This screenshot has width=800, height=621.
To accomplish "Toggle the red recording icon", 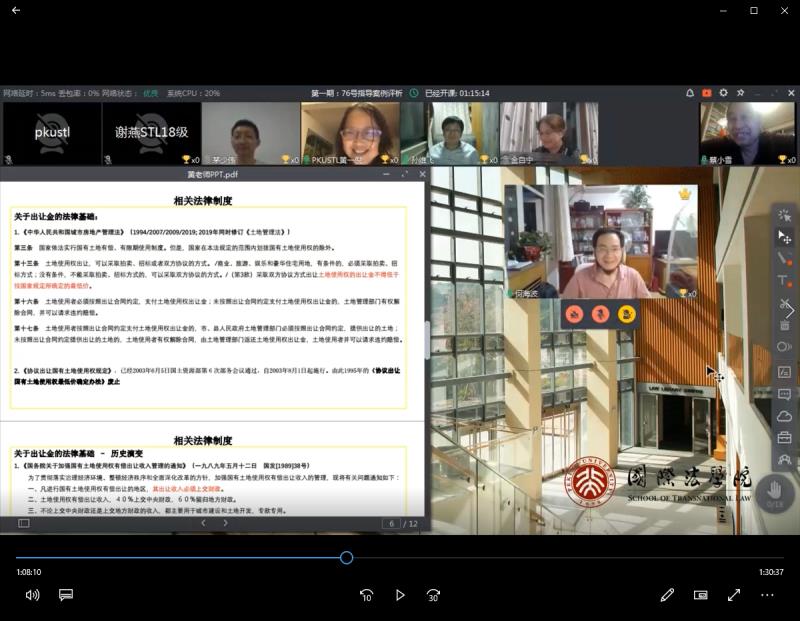I will point(706,93).
